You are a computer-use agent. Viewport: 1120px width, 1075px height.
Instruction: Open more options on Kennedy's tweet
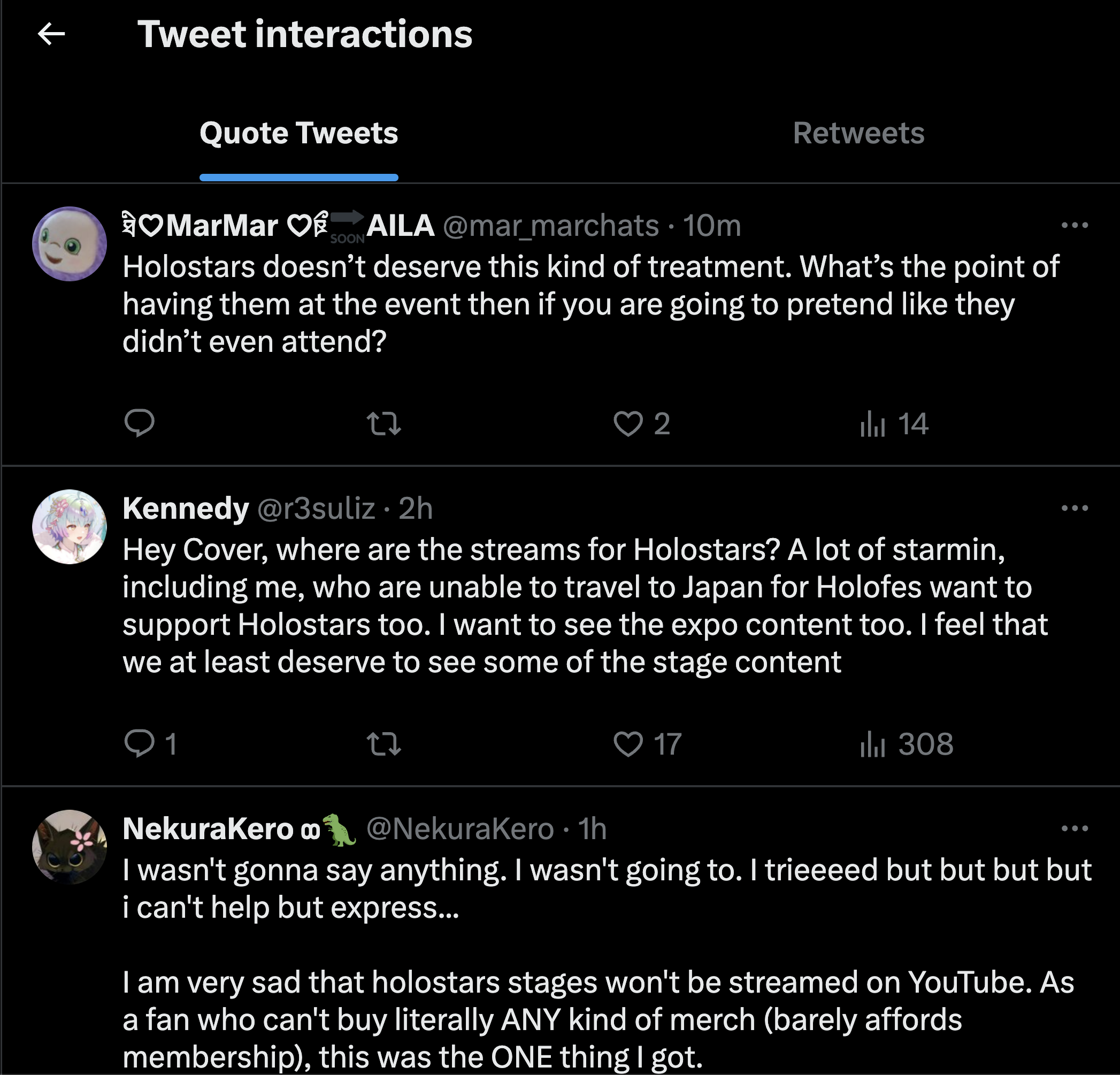[x=1075, y=508]
